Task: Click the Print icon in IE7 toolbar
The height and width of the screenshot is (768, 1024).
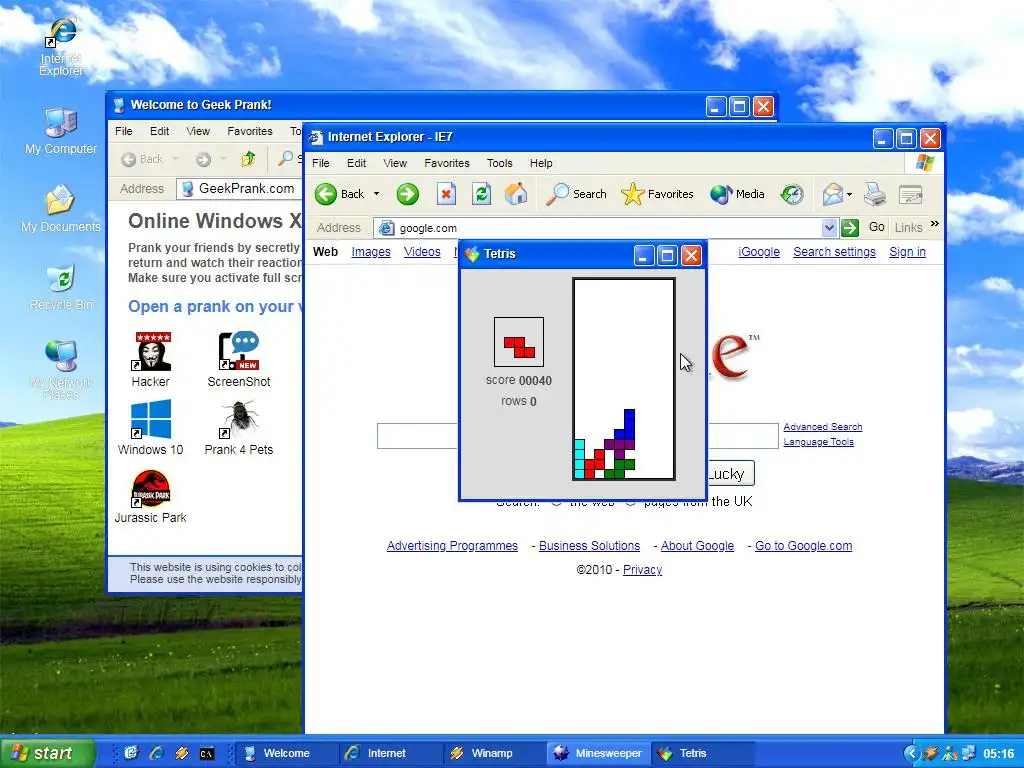Action: coord(875,194)
